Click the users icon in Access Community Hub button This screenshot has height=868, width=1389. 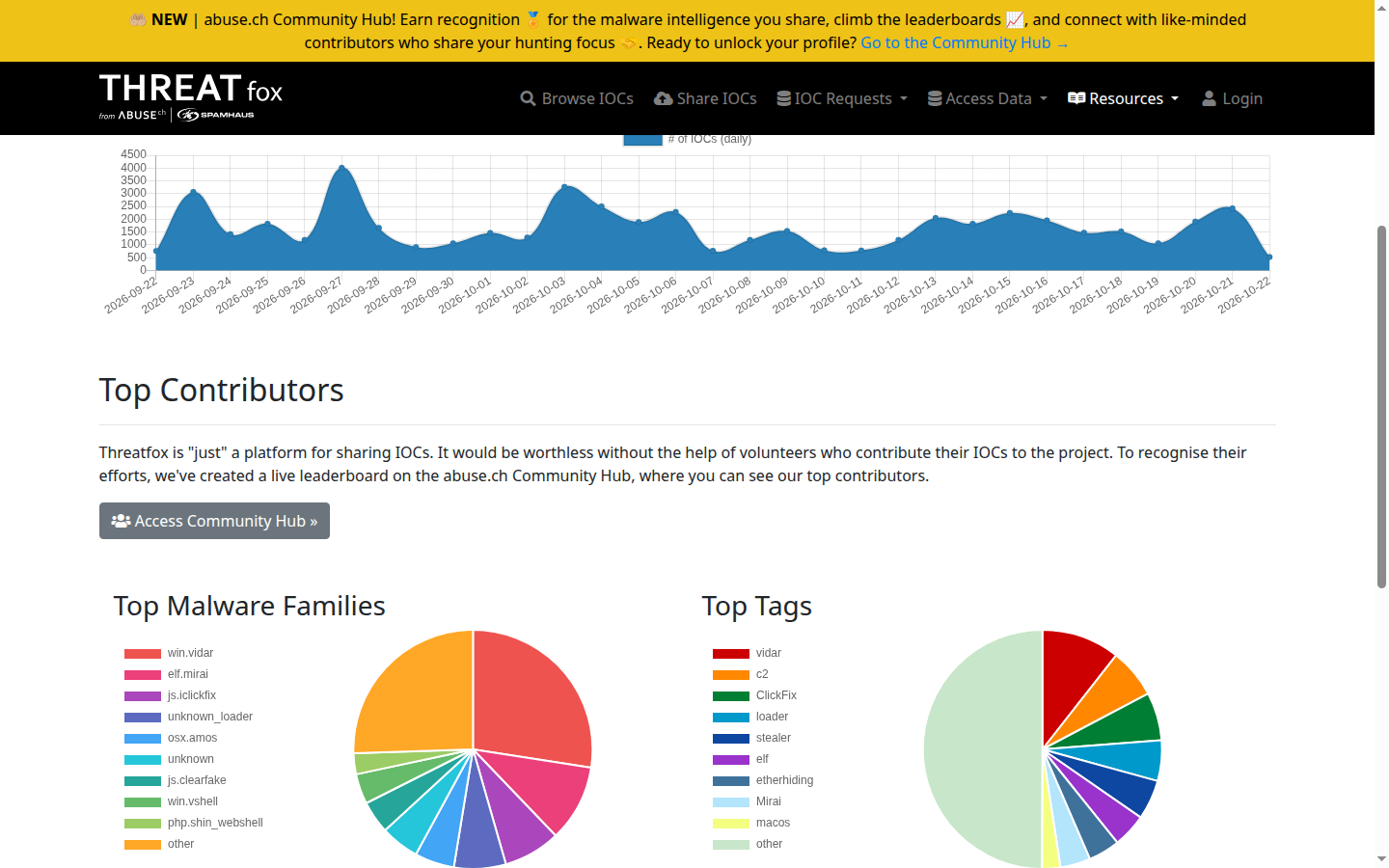[x=121, y=521]
